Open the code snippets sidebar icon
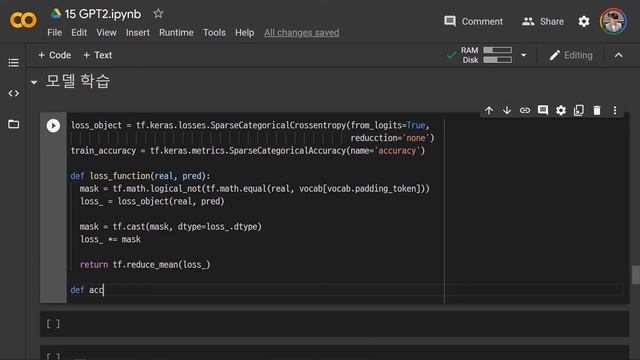Screen dimensions: 640x360 (13, 93)
